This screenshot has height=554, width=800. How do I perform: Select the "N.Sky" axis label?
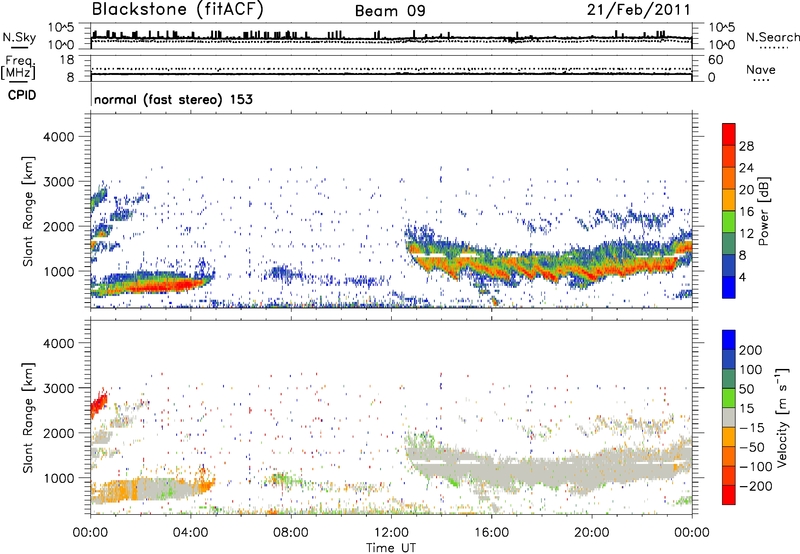point(19,37)
